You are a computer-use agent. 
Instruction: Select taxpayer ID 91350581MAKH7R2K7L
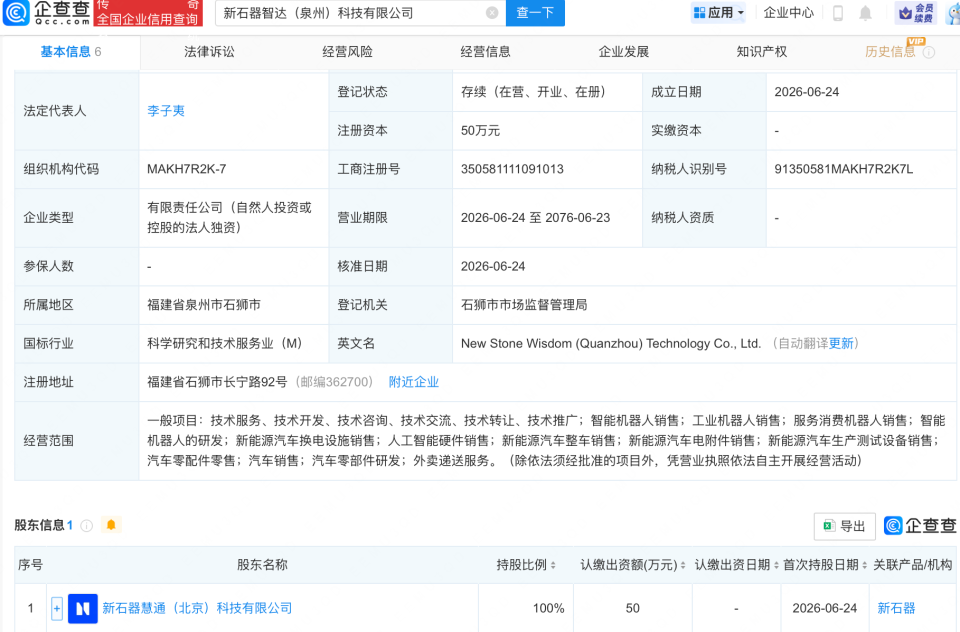[x=844, y=170]
